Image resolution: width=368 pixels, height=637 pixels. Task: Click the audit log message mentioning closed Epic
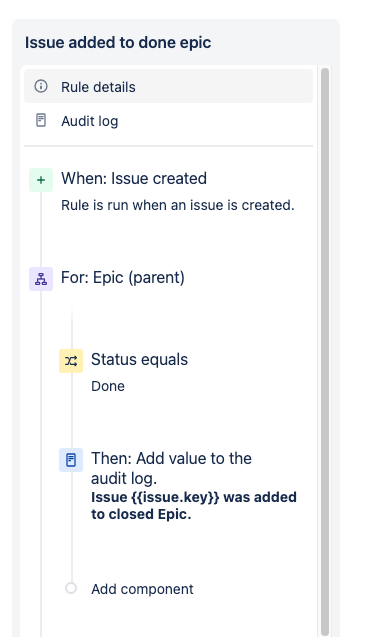[x=194, y=506]
